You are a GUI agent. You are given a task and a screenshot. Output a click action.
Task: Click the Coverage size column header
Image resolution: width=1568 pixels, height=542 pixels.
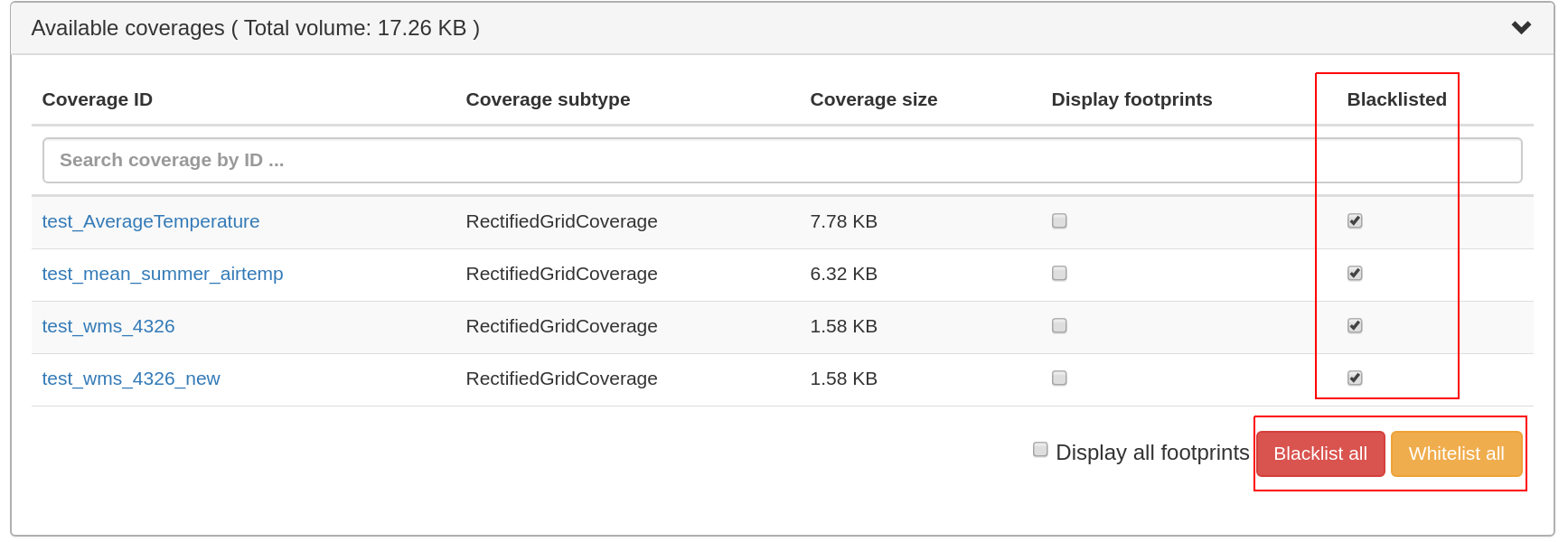pos(874,99)
